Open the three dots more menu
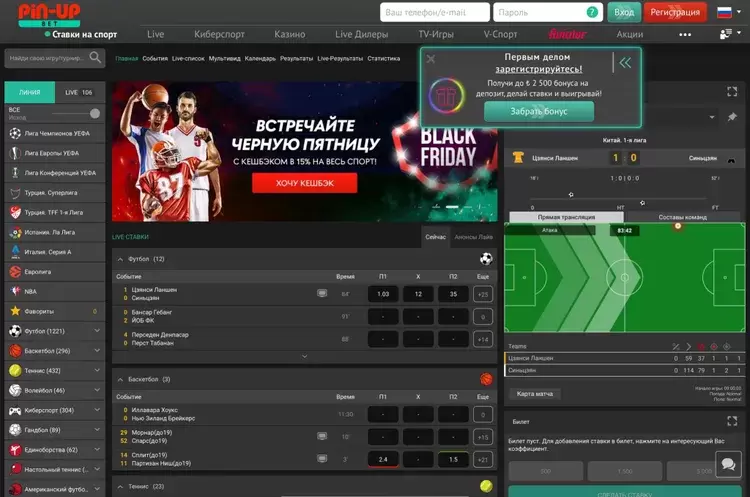 (685, 34)
